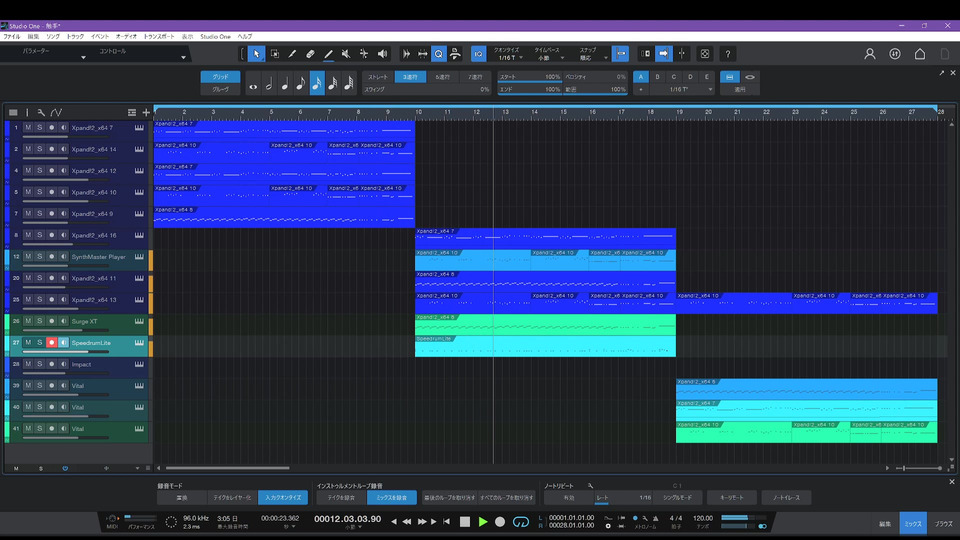Pick the Mute tool in the toolbar
This screenshot has width=960, height=540.
click(x=345, y=54)
